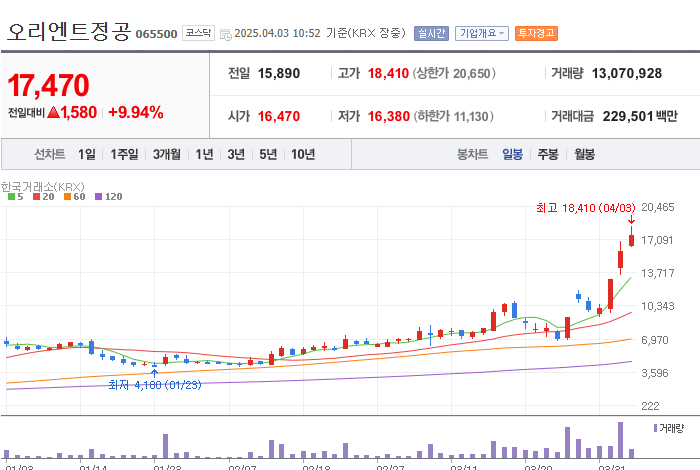
Task: Click the stock code 065500
Action: click(156, 34)
